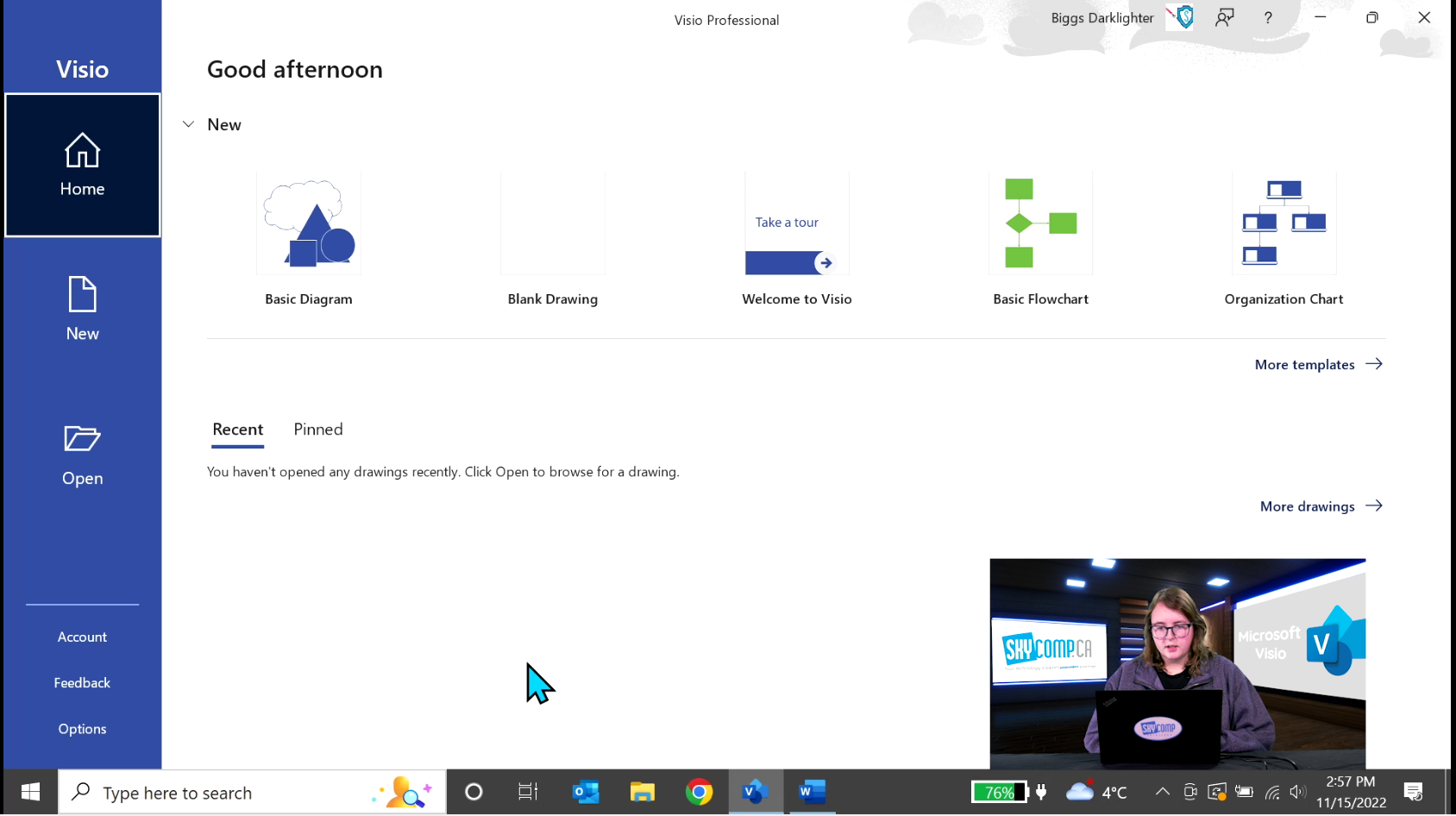The width and height of the screenshot is (1456, 816).
Task: Click the feedback person icon near account name
Action: pyautogui.click(x=1225, y=17)
